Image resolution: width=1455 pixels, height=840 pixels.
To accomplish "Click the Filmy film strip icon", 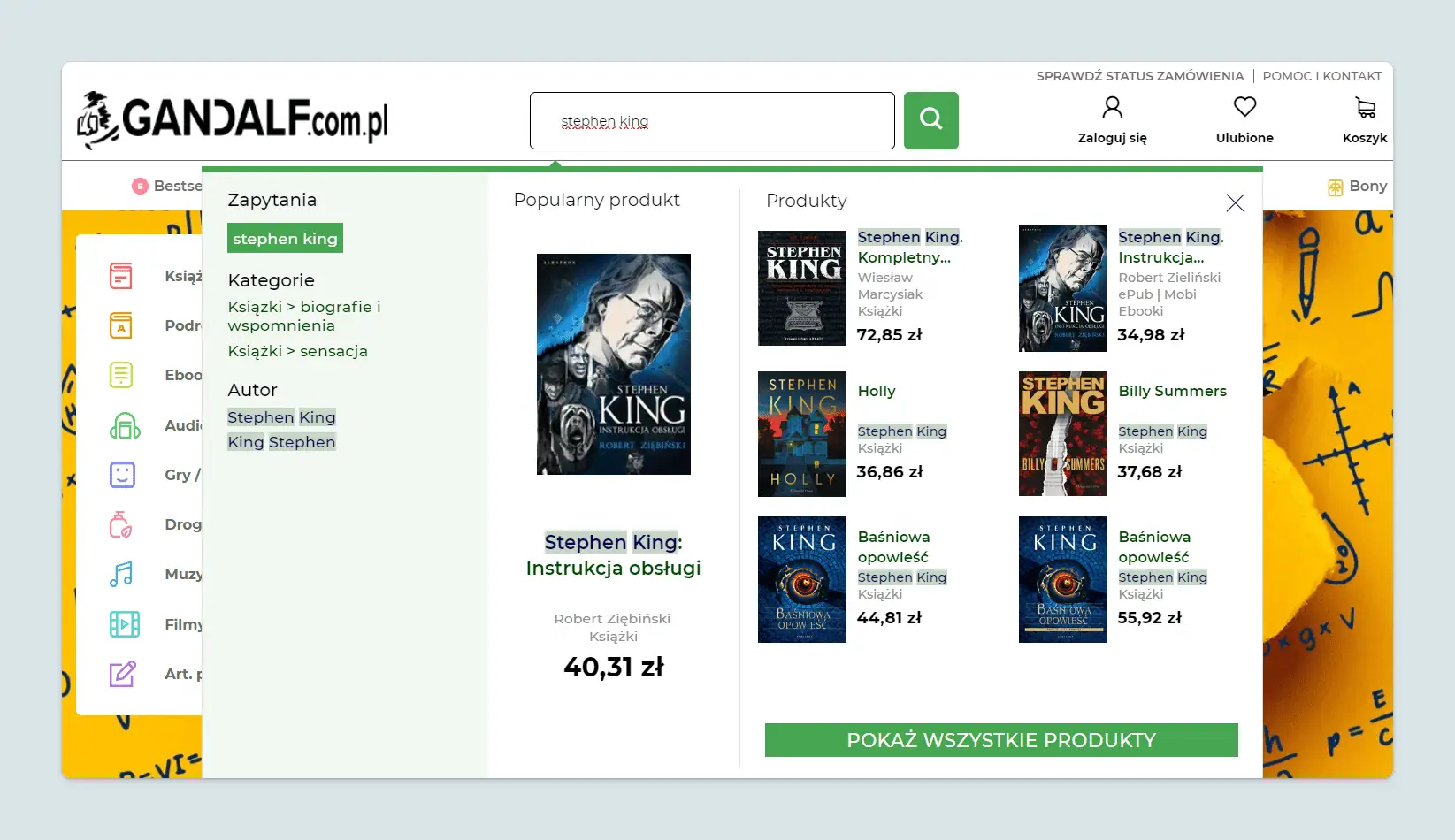I will (x=125, y=624).
